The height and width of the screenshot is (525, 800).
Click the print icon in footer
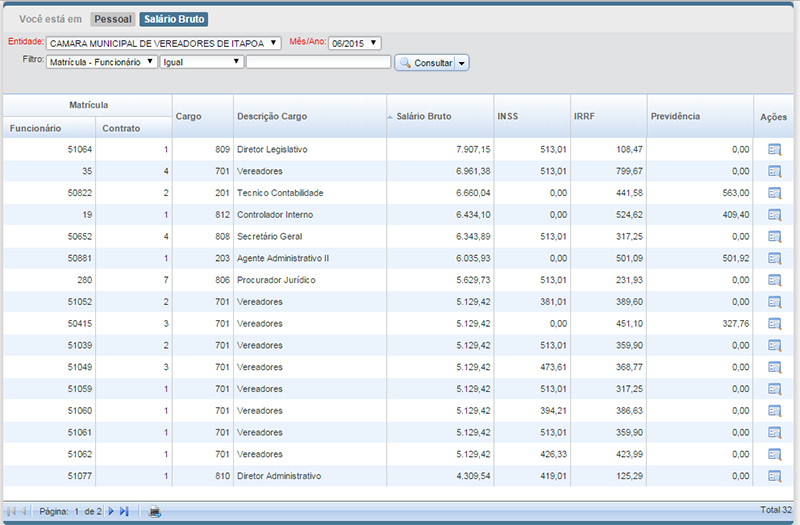(x=154, y=512)
